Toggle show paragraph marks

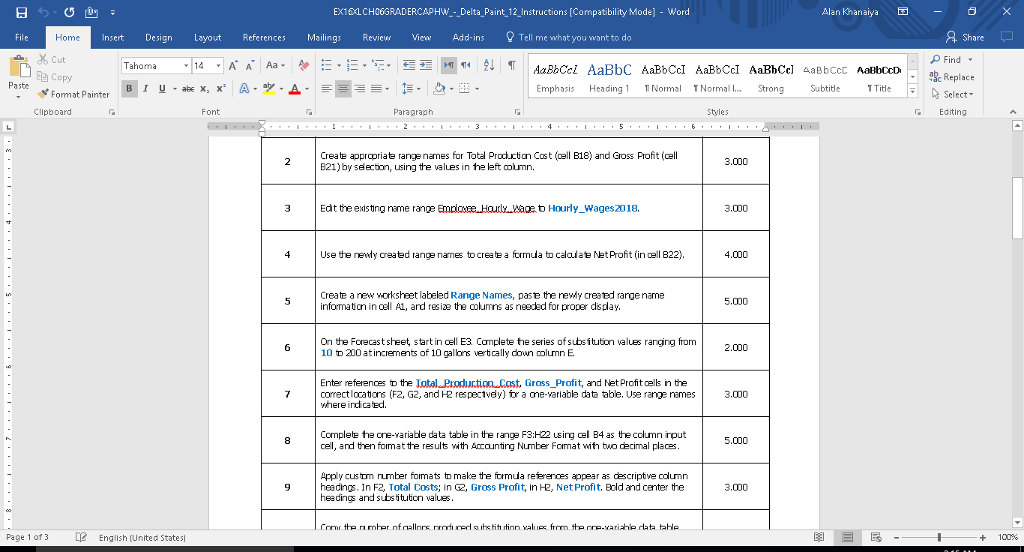[x=511, y=65]
